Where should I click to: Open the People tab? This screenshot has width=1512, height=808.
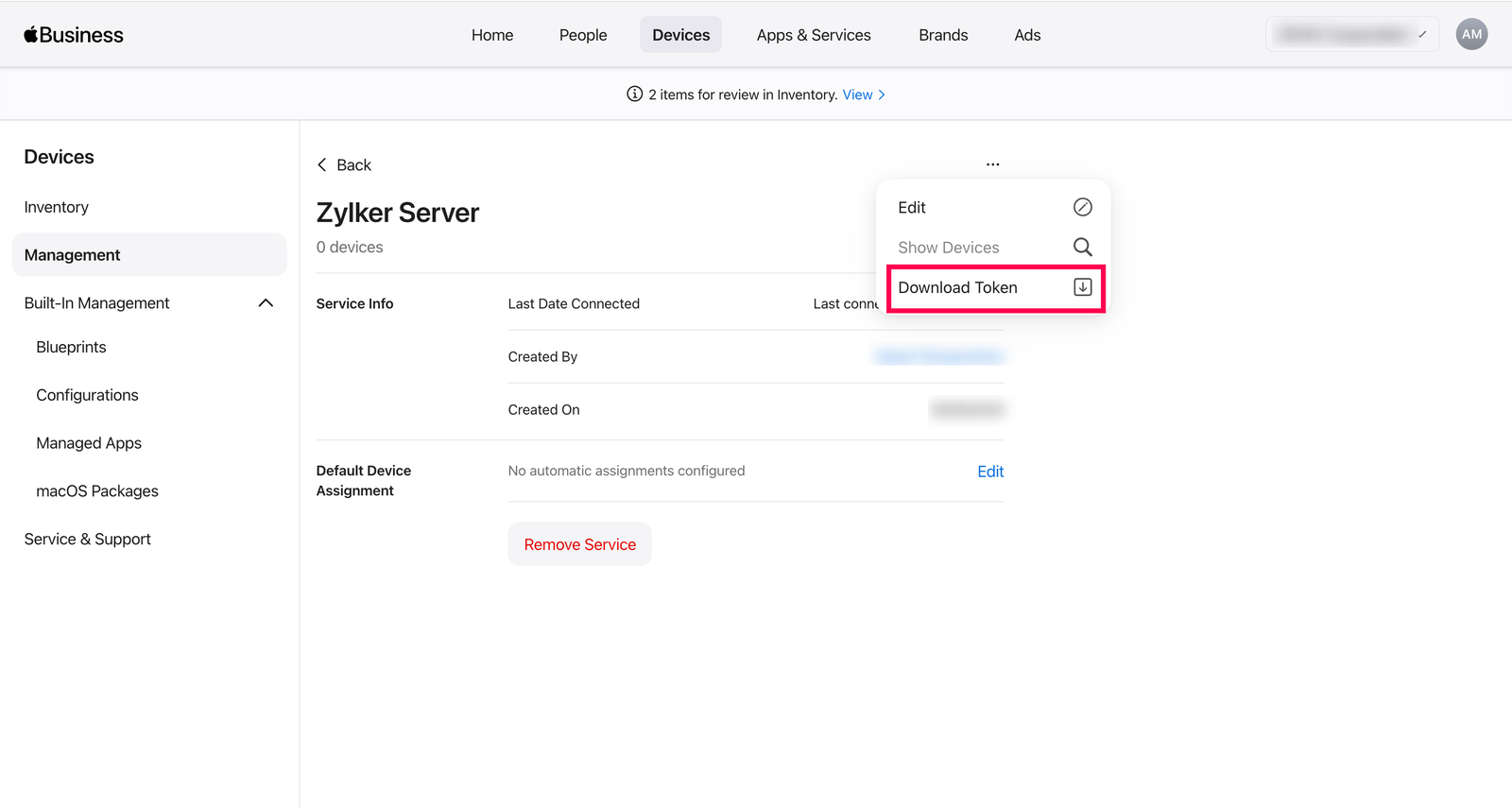point(583,35)
